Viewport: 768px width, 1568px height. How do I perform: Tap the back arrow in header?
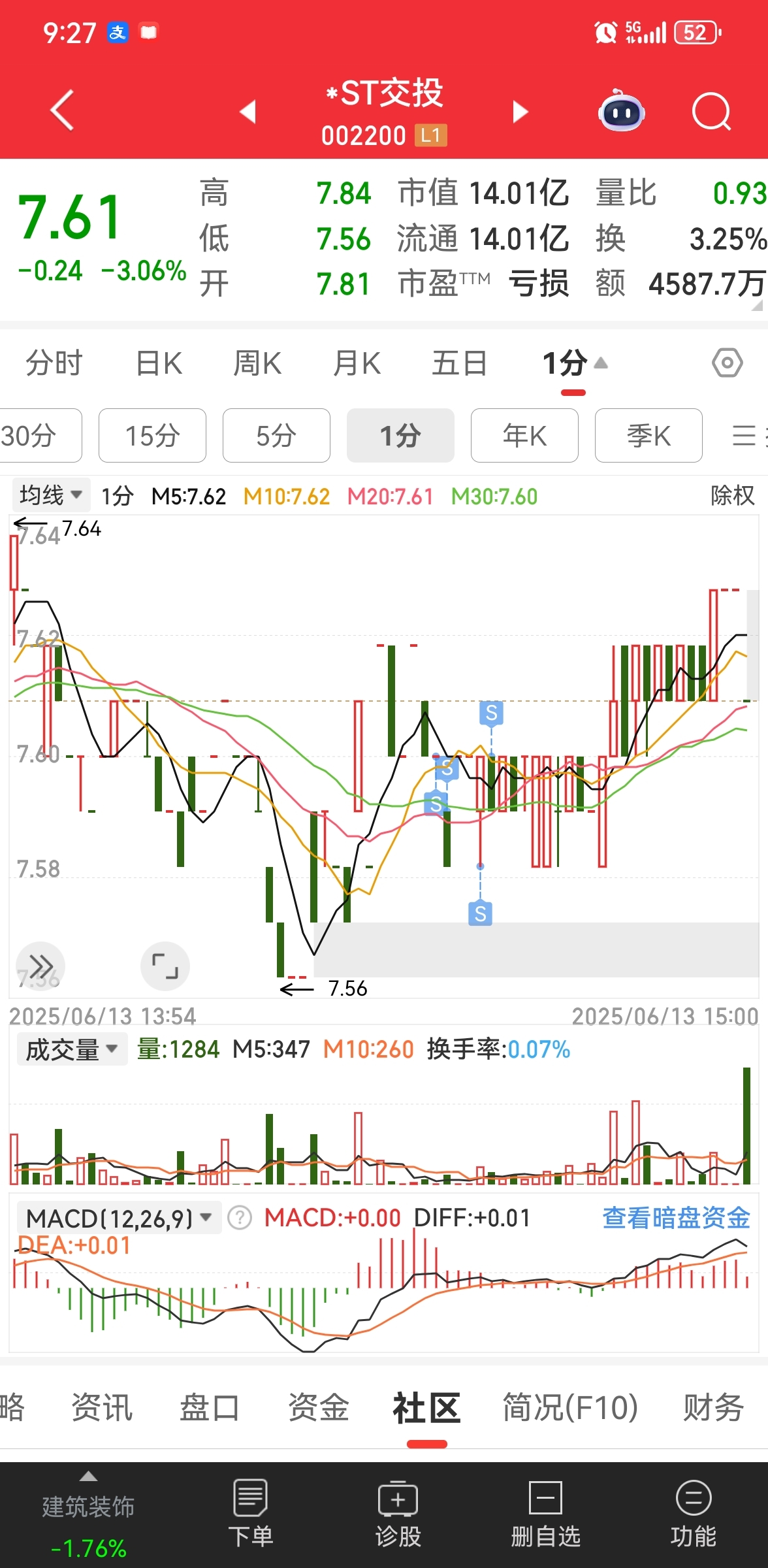(x=62, y=110)
